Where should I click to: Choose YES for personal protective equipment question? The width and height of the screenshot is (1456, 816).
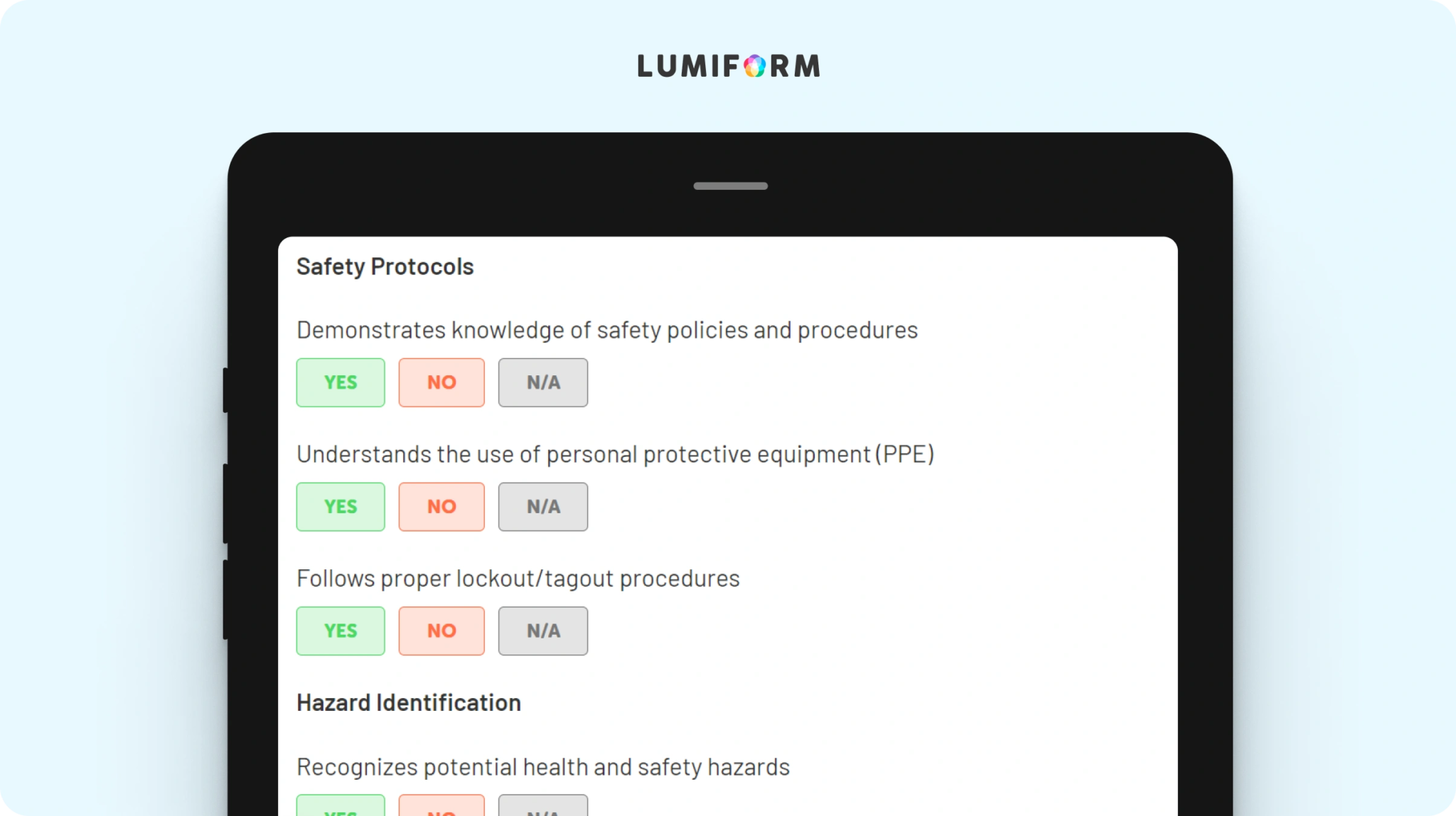(x=341, y=507)
